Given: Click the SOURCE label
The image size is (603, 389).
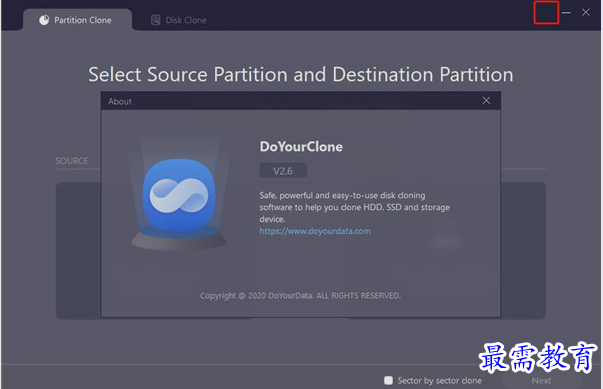Looking at the screenshot, I should tap(72, 161).
